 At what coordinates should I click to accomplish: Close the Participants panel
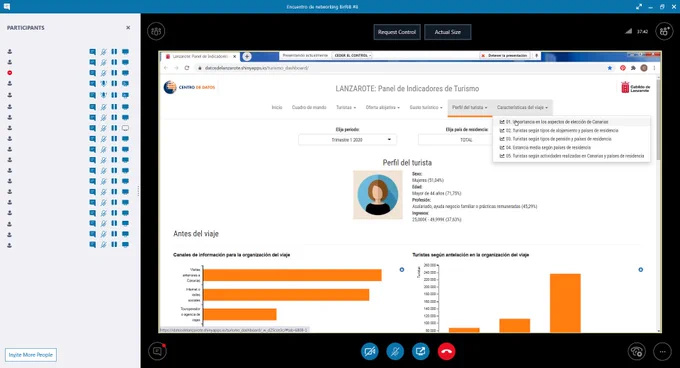point(128,27)
